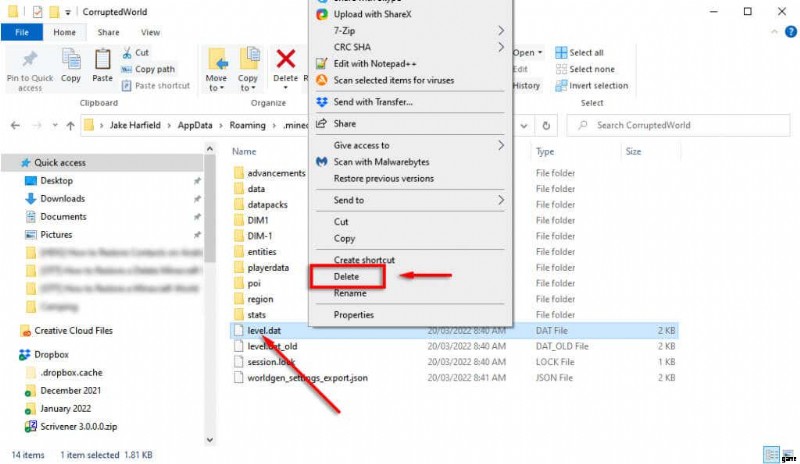800x464 pixels.
Task: Click the Move to folder icon
Action: [216, 60]
